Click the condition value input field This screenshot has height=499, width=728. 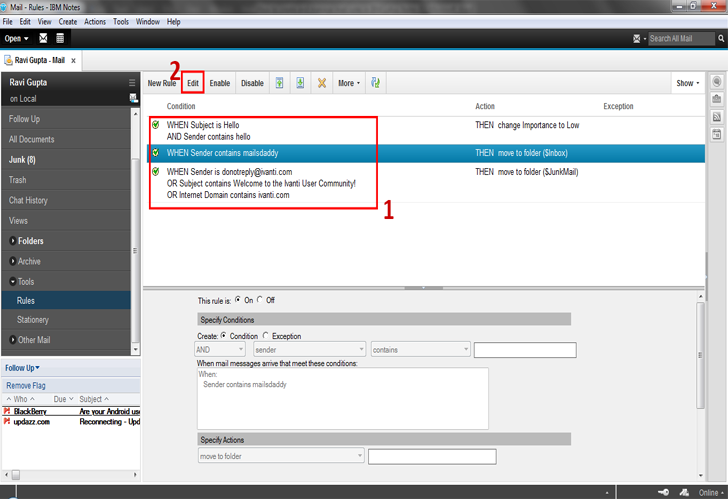tap(525, 350)
